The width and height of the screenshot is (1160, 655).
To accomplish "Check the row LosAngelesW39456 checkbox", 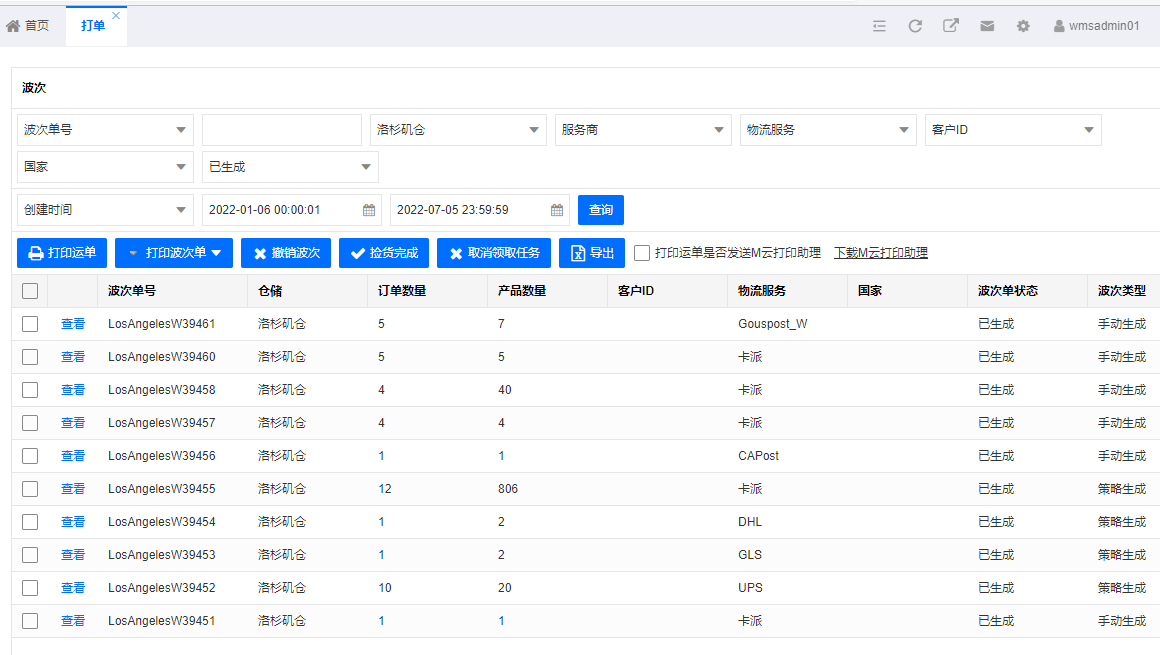I will pos(30,456).
